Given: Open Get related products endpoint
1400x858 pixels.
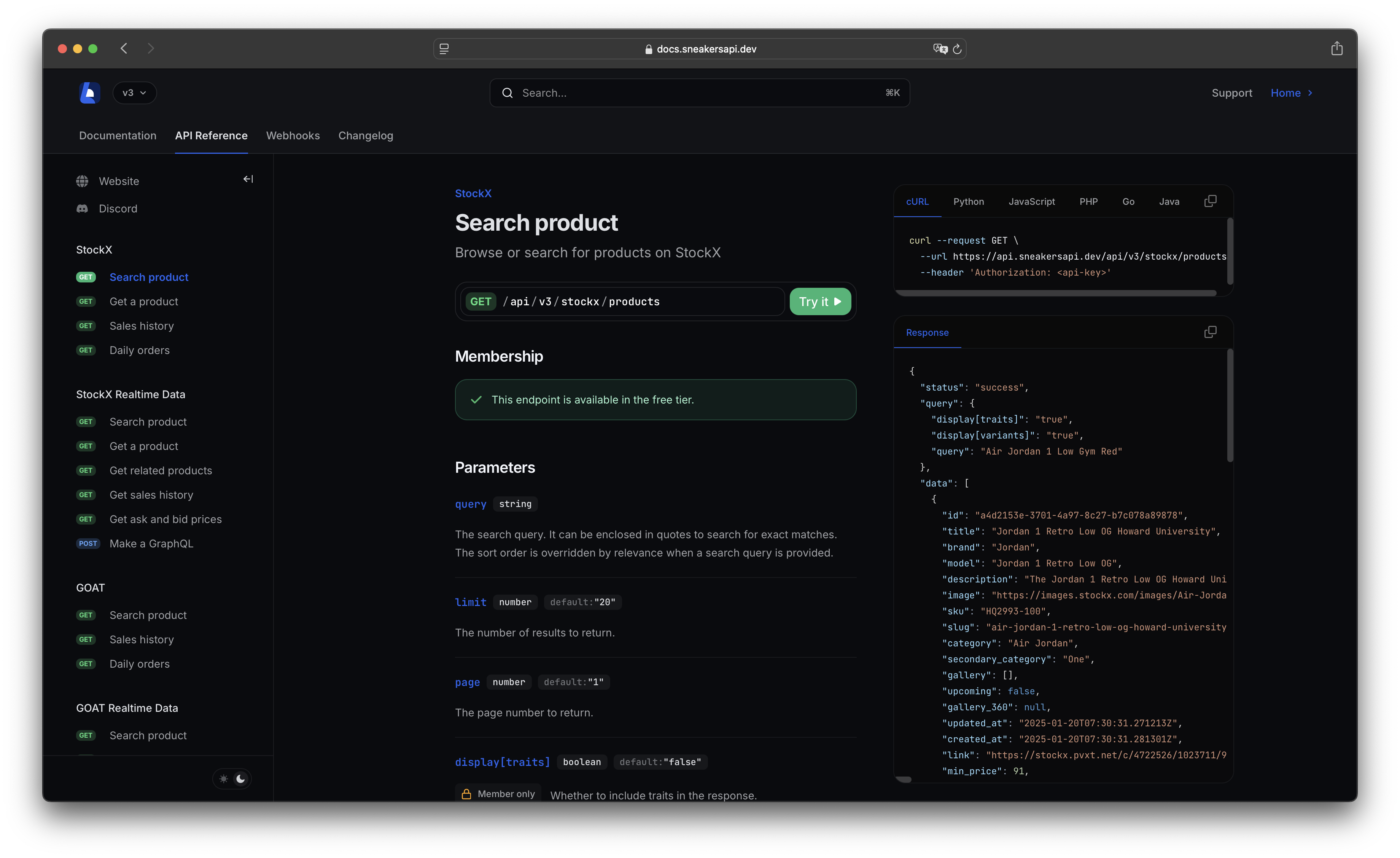Looking at the screenshot, I should [161, 471].
